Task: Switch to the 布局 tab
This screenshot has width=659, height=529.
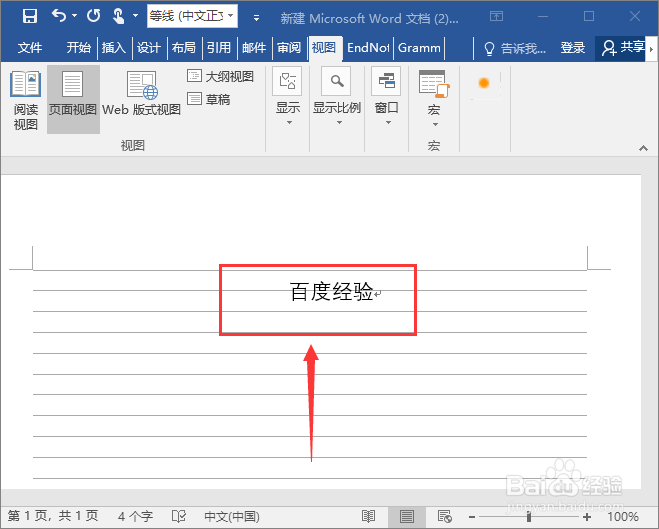Action: pos(184,47)
